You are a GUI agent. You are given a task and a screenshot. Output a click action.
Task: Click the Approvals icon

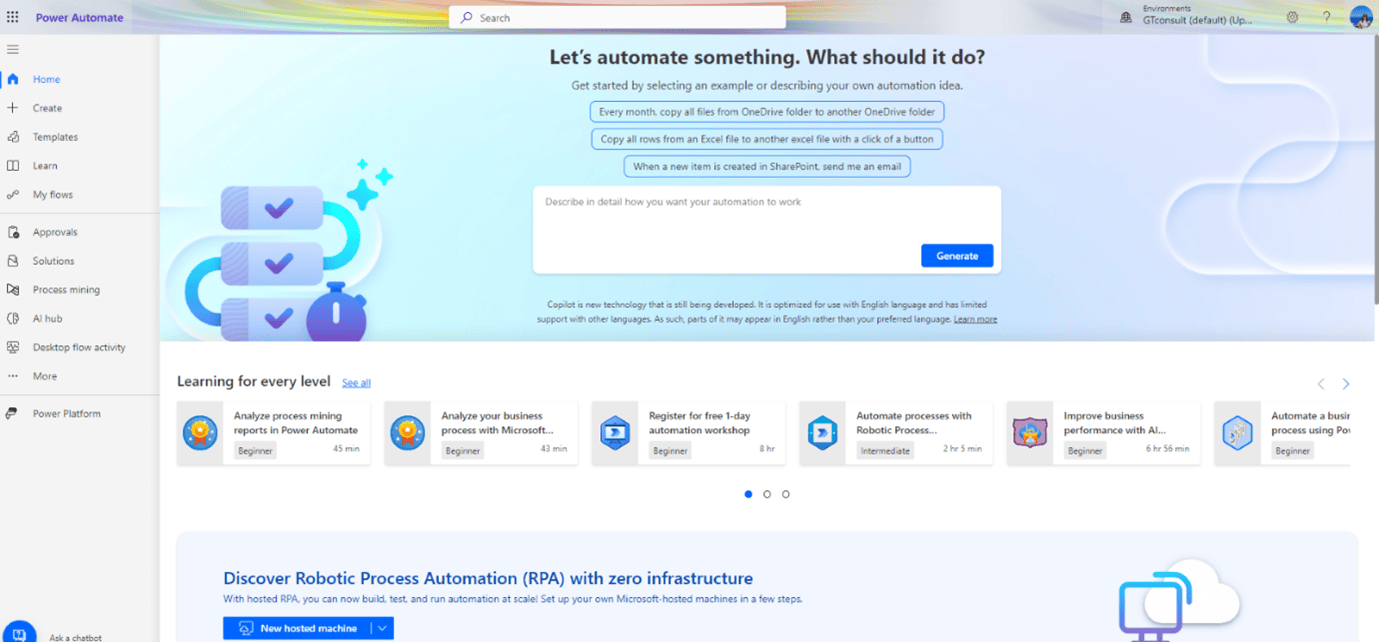click(x=13, y=232)
